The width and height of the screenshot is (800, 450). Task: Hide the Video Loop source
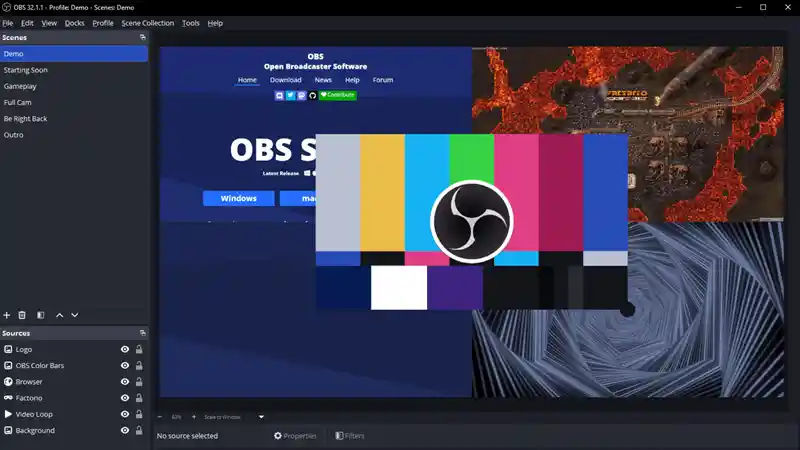pyautogui.click(x=124, y=414)
